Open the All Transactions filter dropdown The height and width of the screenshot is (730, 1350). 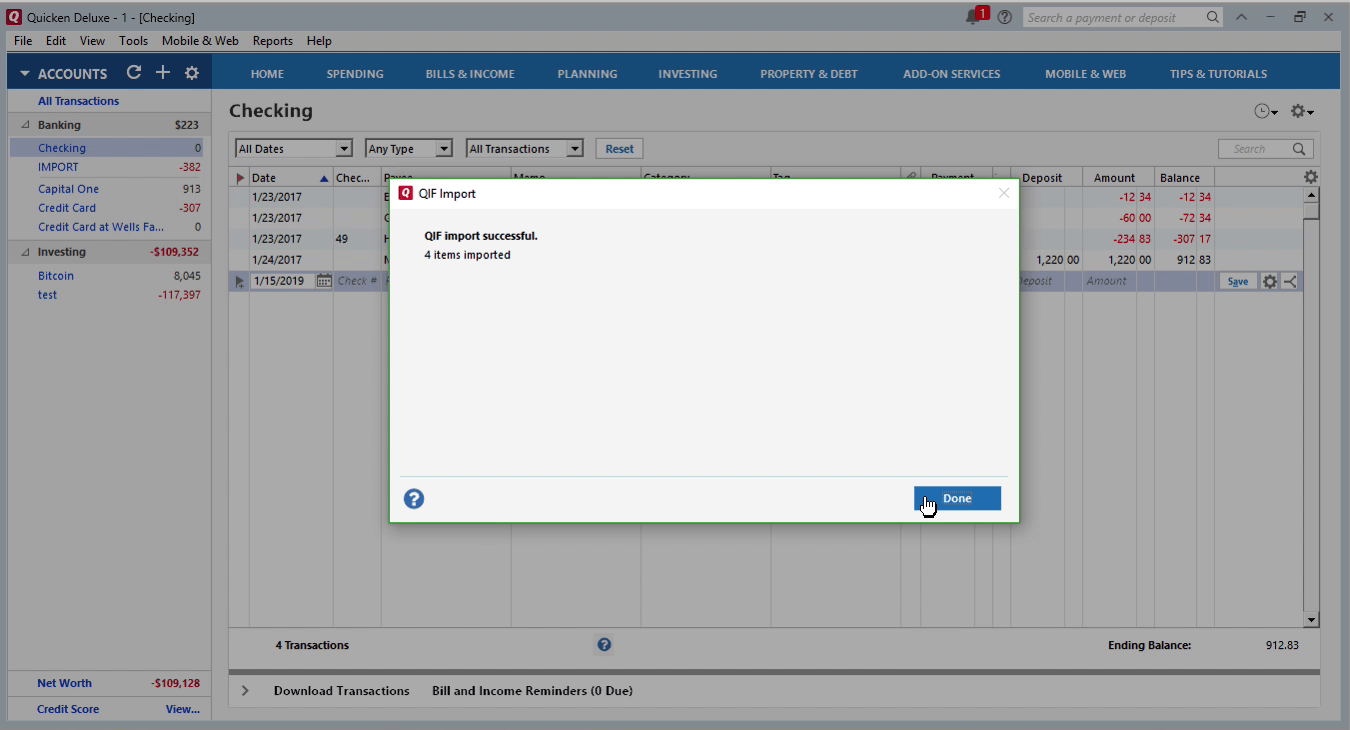[525, 149]
